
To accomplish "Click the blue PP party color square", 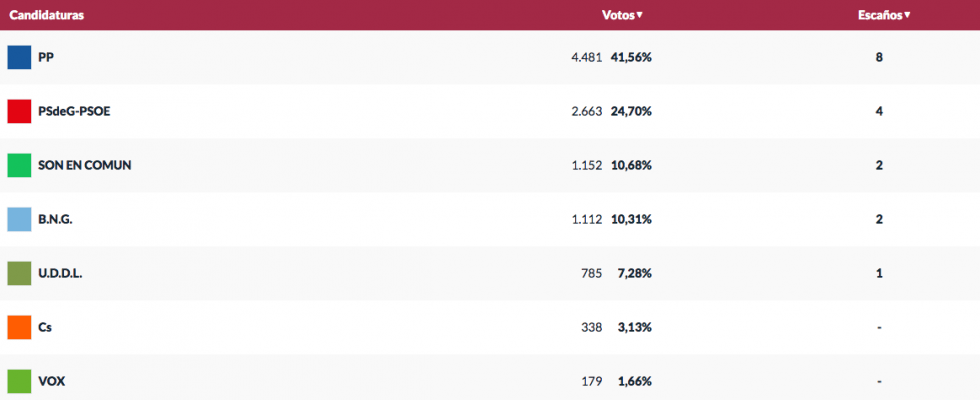I will pyautogui.click(x=20, y=57).
